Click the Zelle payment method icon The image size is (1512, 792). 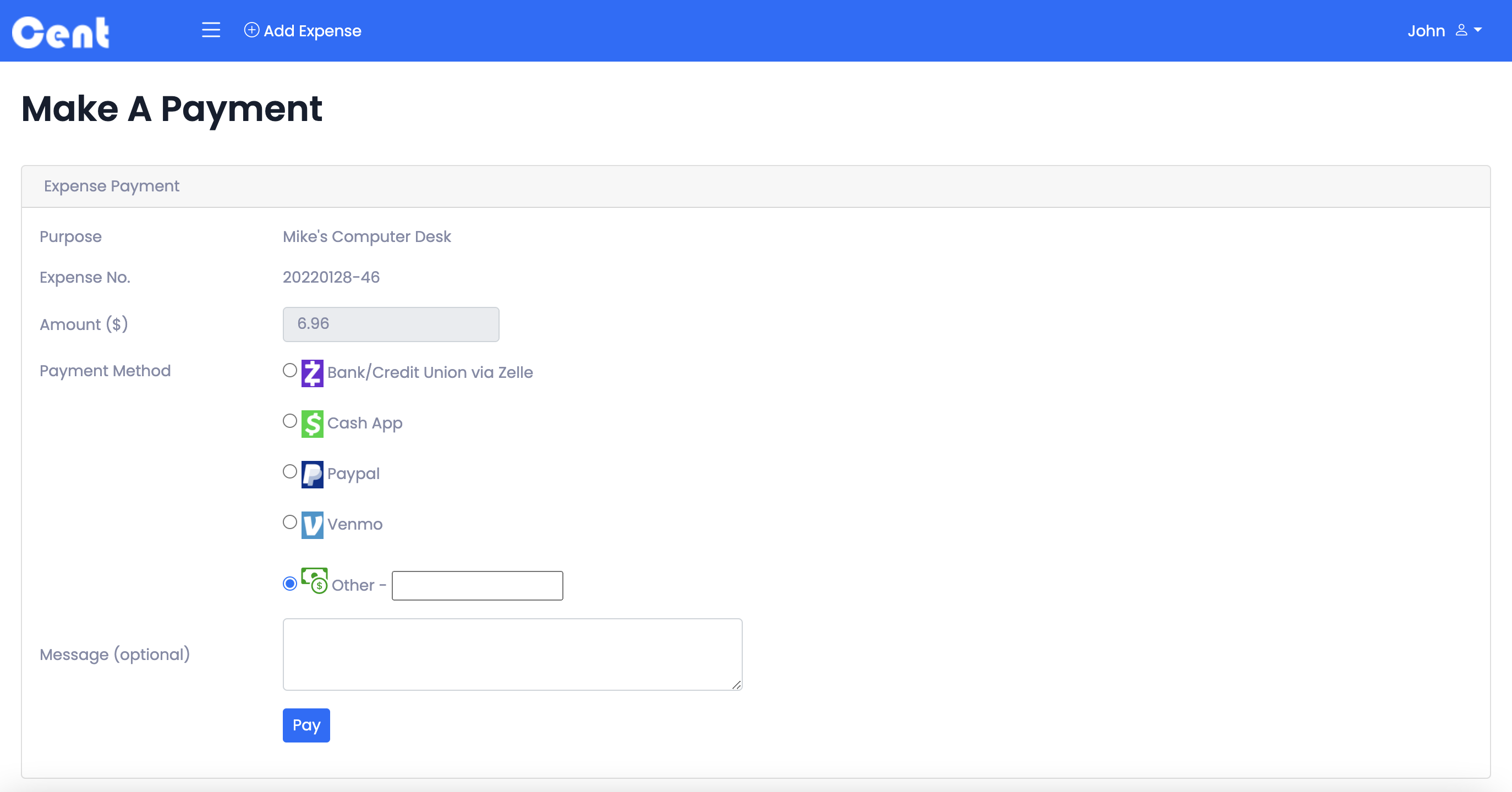tap(312, 372)
